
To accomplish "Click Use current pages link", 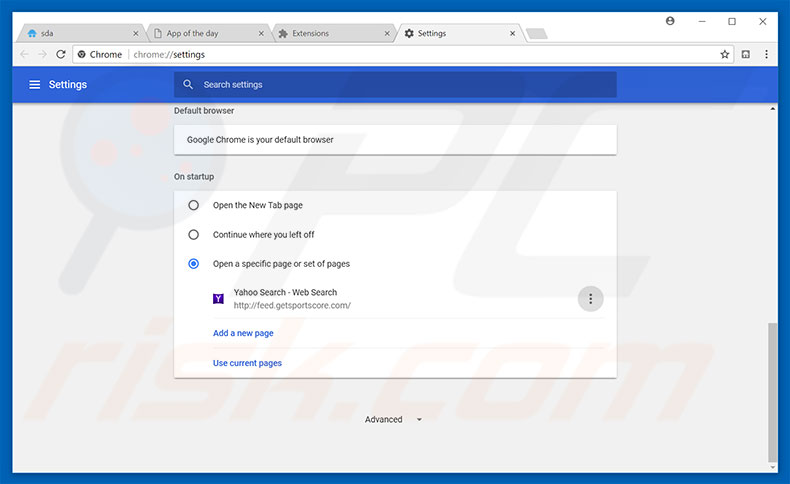I will [247, 363].
